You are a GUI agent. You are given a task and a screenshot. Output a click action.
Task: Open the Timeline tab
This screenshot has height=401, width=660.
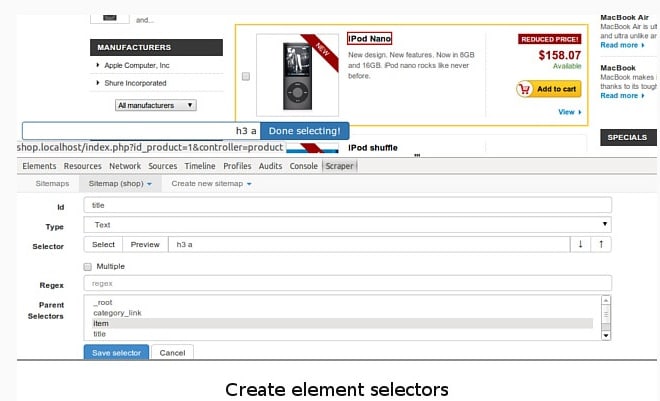click(200, 166)
